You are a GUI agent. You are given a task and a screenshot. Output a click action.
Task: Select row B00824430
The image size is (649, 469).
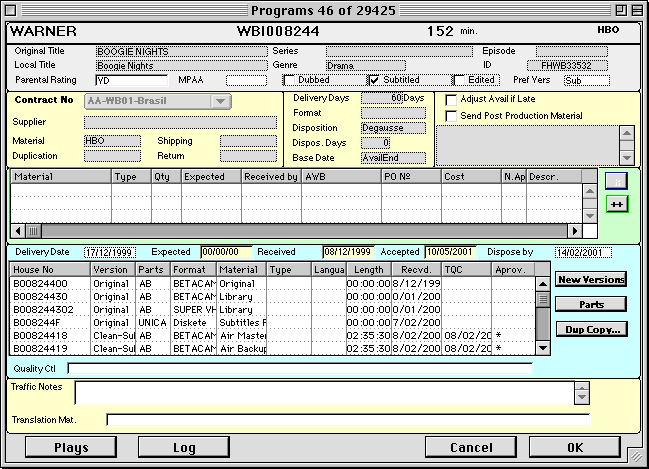[272, 297]
